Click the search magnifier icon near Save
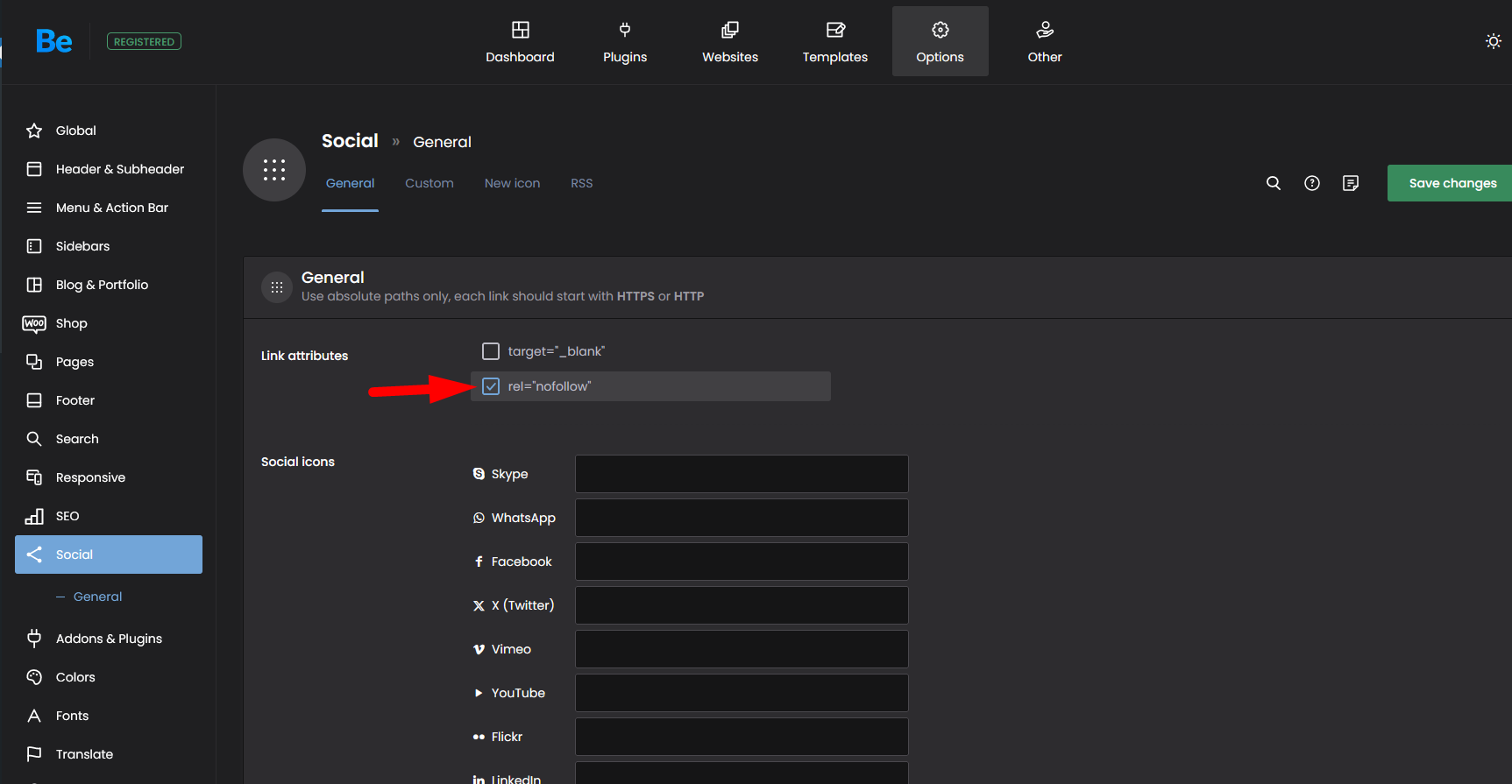Viewport: 1512px width, 784px height. 1274,183
